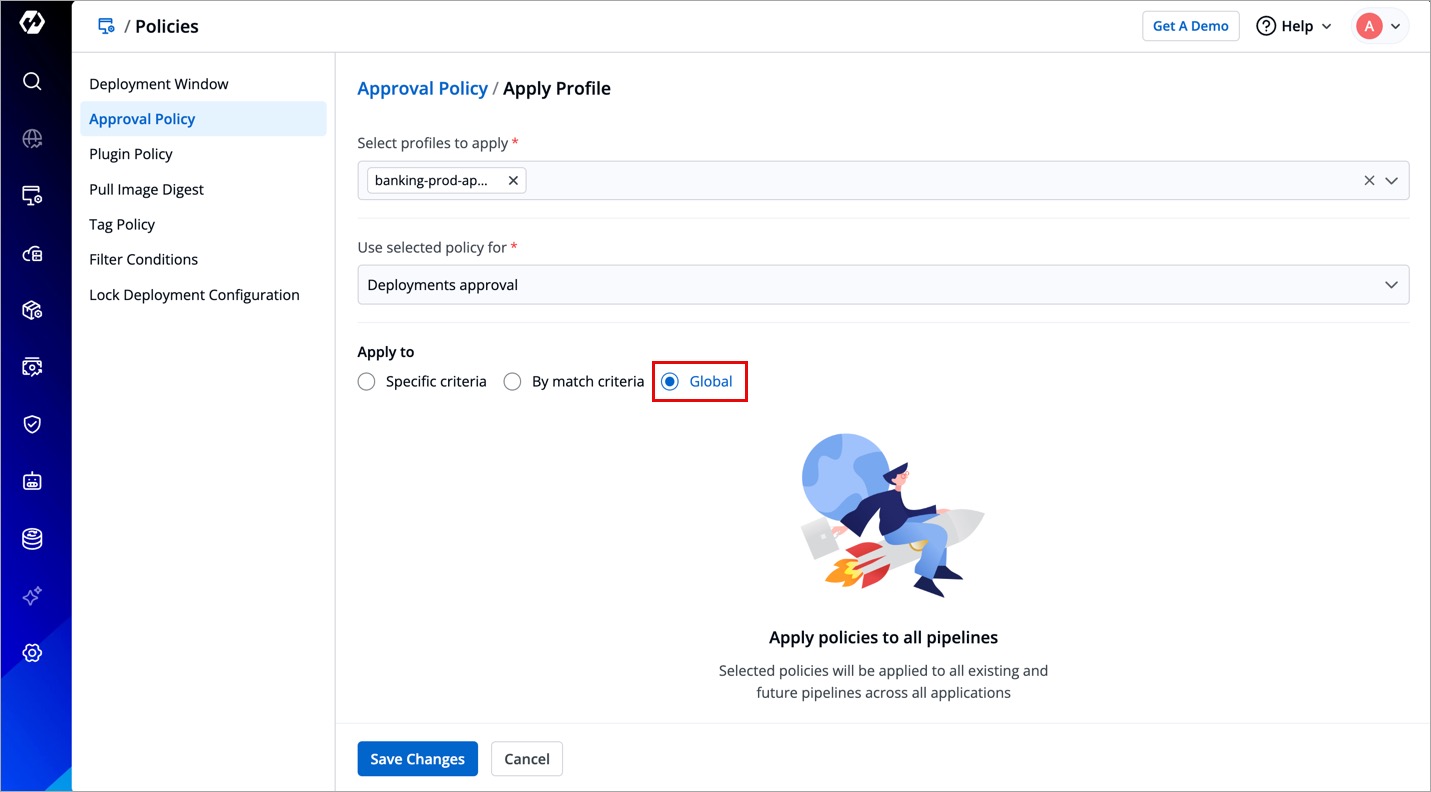Remove the banking-prod-ap... profile chip

(513, 181)
